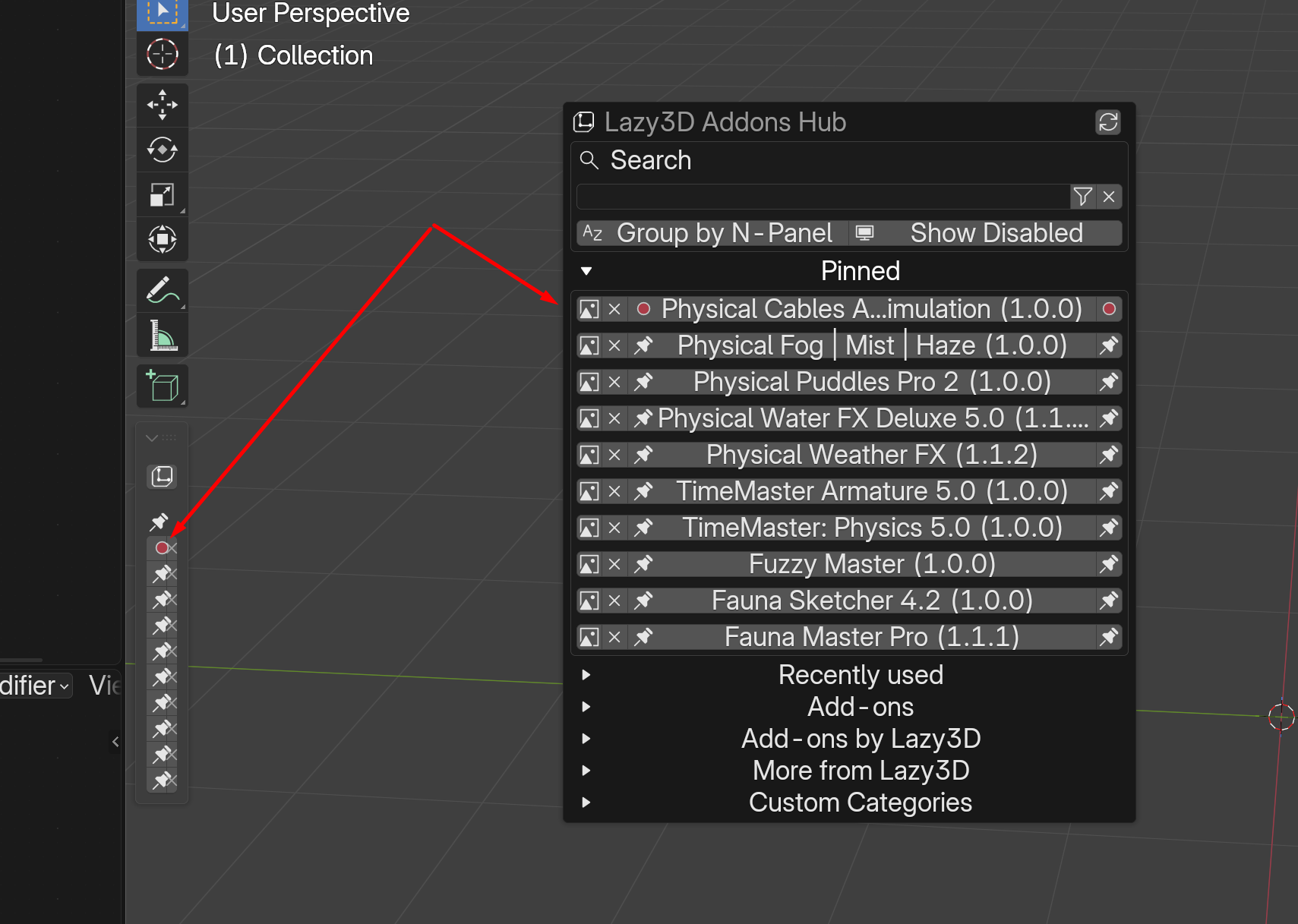Open Fauna Sketcher 4.2 addon
This screenshot has height=924, width=1298.
[862, 601]
